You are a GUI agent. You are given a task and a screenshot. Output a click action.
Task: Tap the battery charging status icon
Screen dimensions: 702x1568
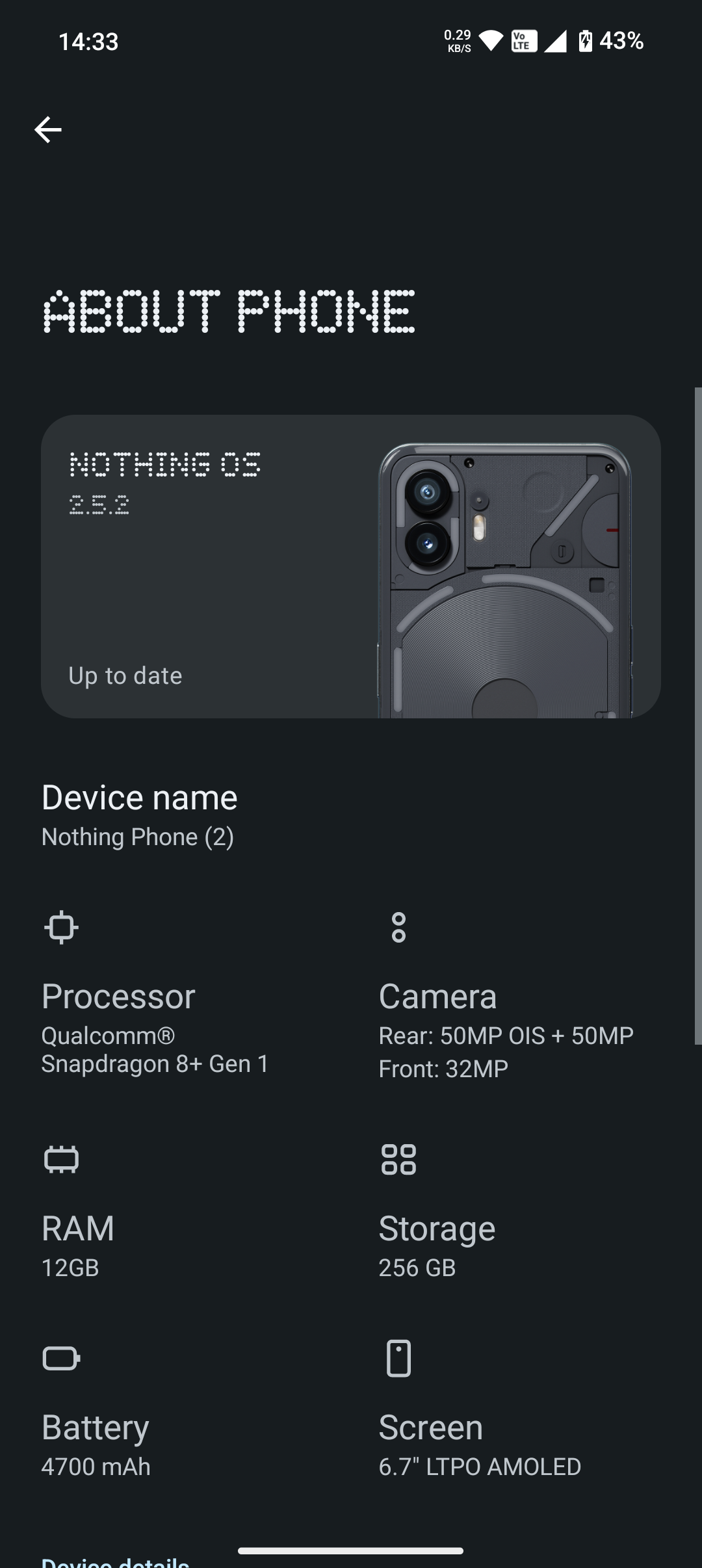coord(586,41)
